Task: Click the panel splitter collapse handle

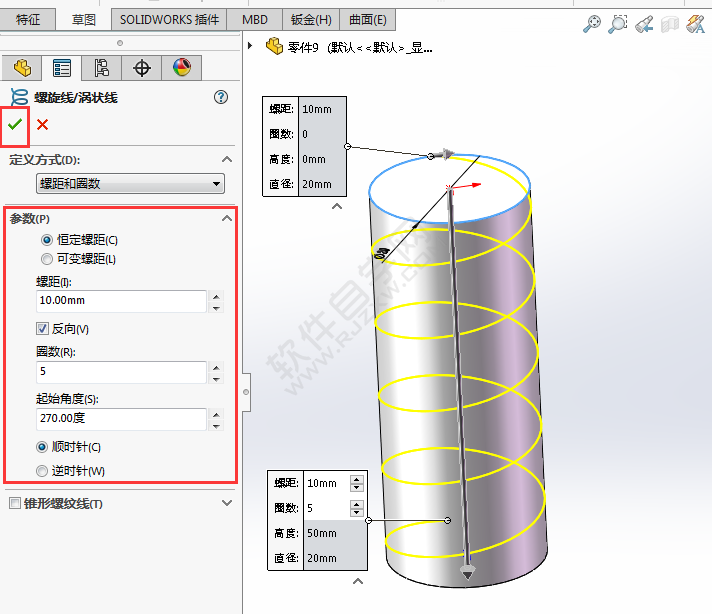Action: (246, 392)
